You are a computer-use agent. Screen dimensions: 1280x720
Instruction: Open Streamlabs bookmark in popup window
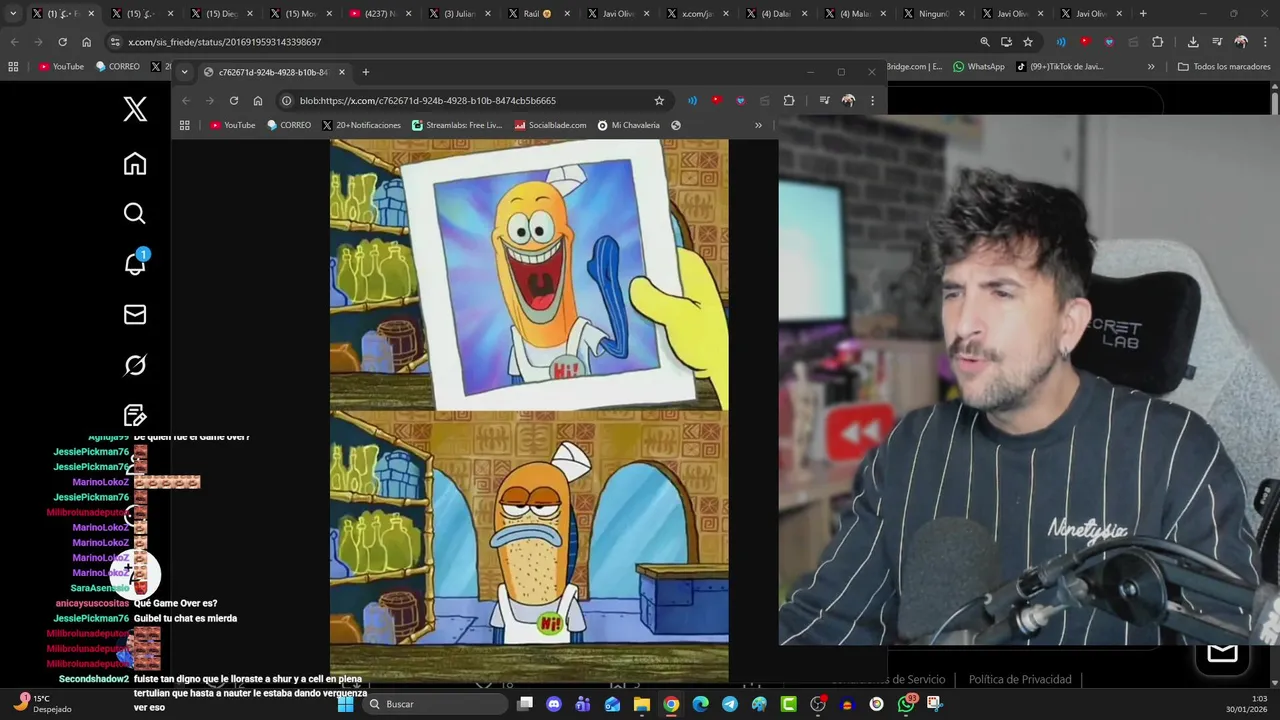click(457, 125)
